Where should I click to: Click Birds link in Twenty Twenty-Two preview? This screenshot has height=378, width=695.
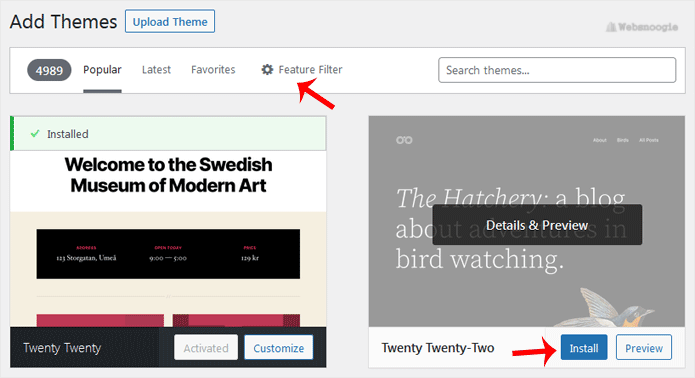click(623, 140)
